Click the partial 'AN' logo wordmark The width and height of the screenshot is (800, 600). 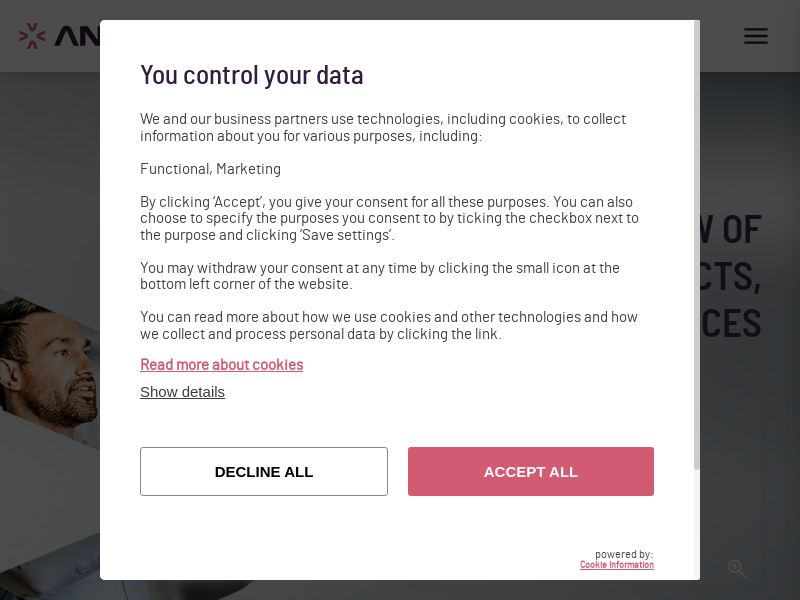tap(76, 37)
